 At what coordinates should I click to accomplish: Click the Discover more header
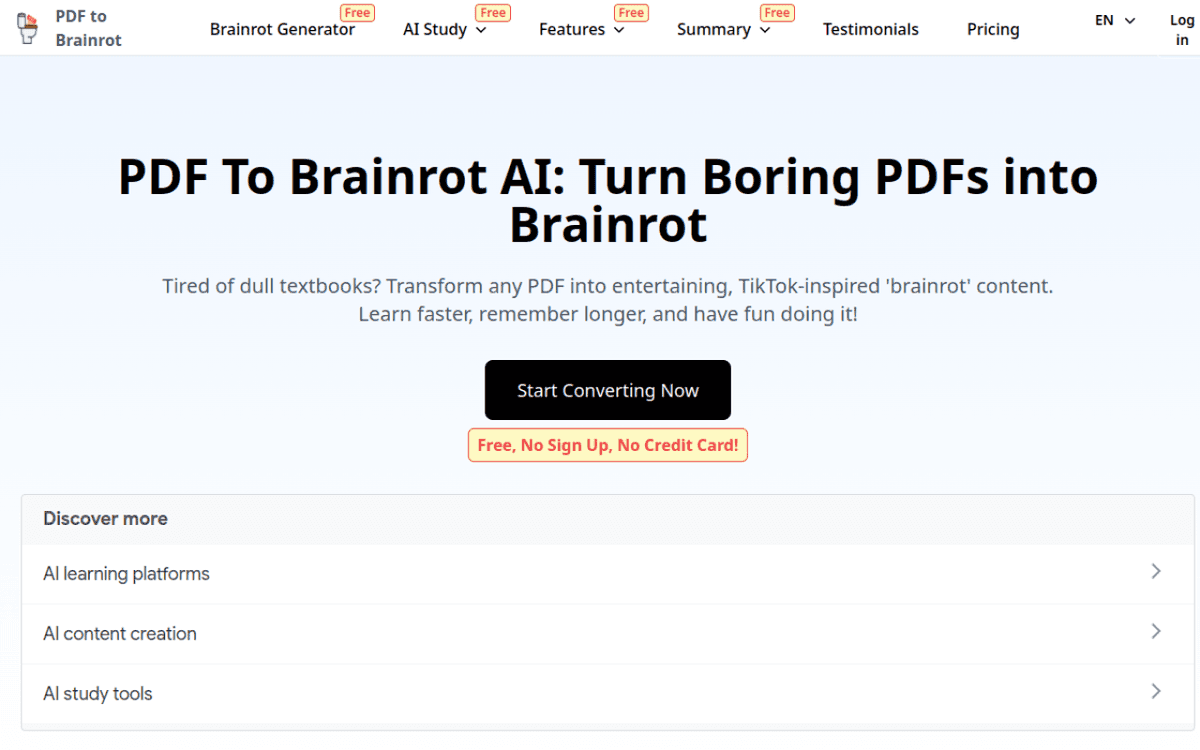point(105,518)
